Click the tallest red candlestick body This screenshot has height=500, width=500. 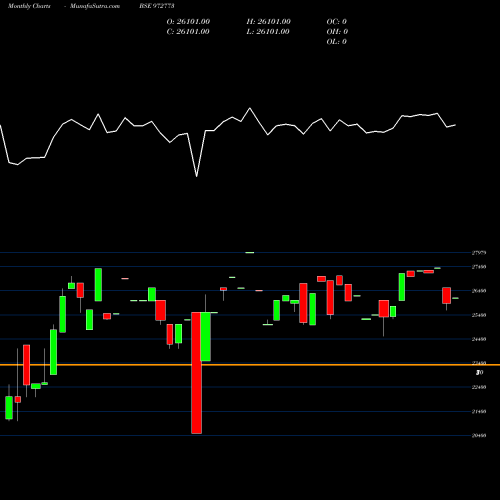(x=196, y=373)
